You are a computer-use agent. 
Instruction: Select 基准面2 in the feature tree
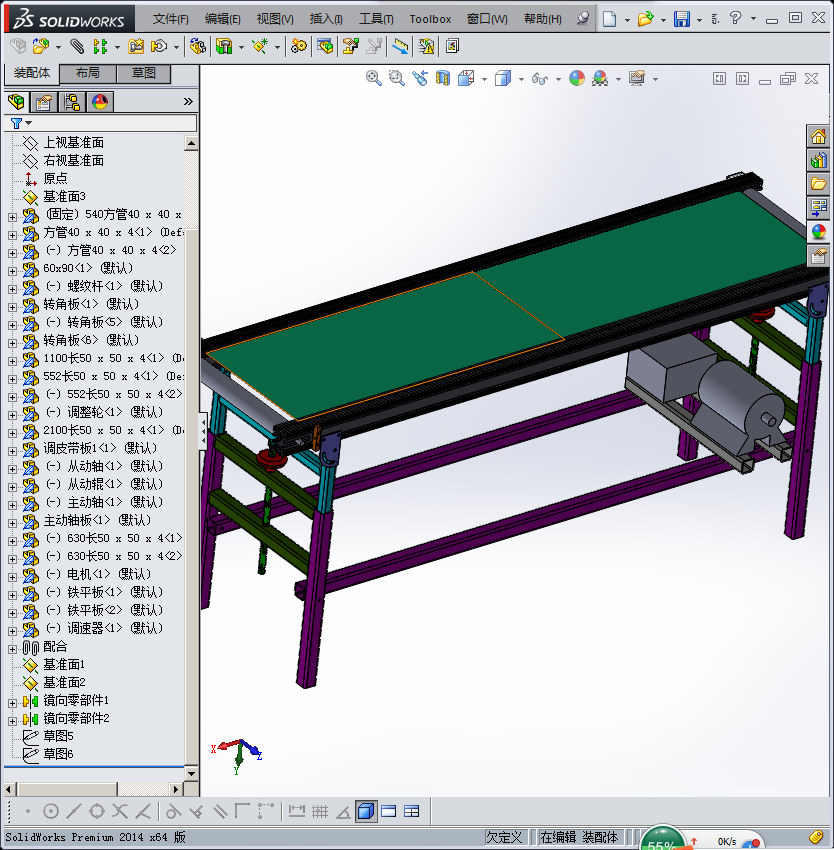click(64, 682)
